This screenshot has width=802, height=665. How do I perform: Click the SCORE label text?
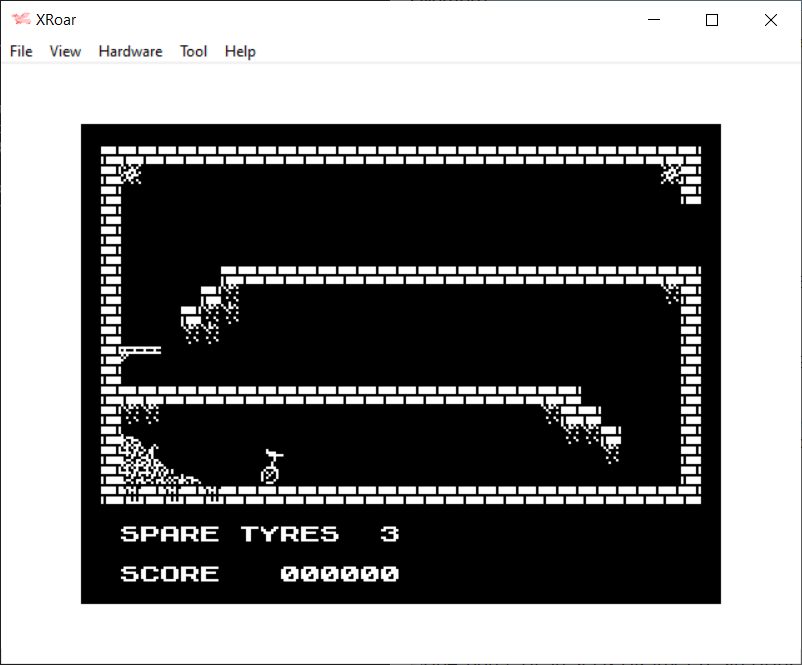[x=169, y=574]
